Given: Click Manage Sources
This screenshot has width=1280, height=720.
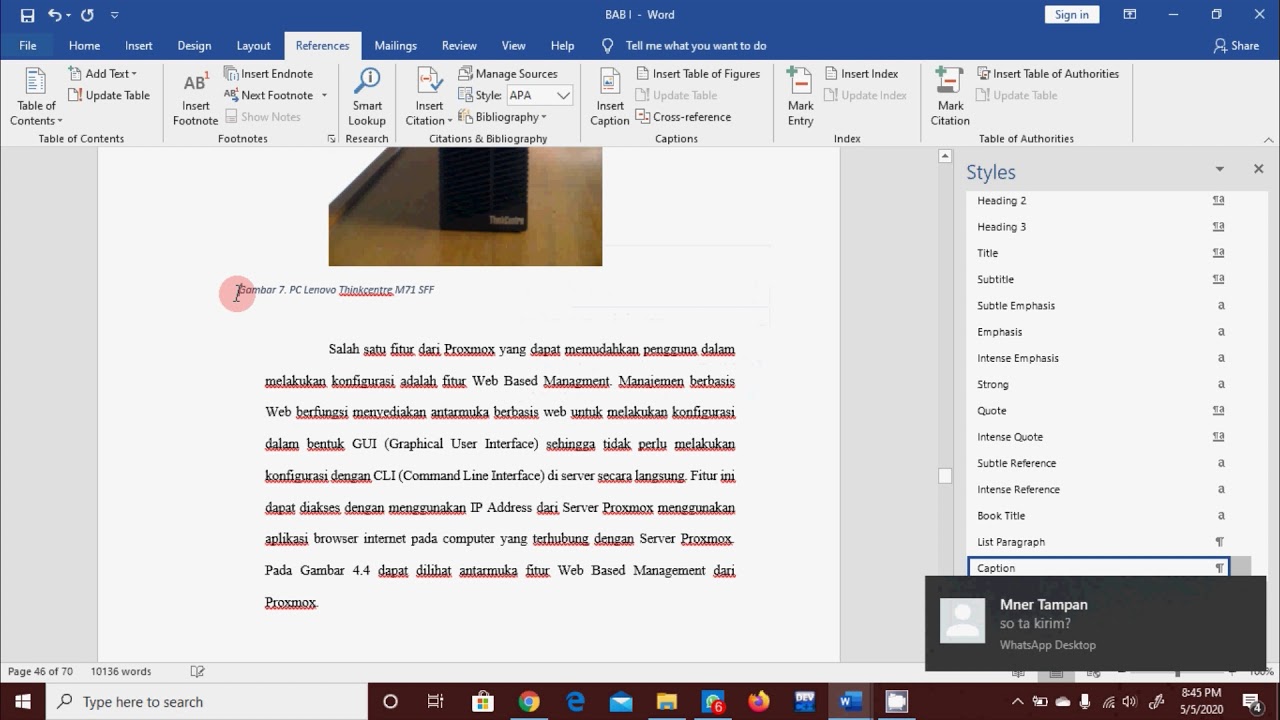Looking at the screenshot, I should (x=507, y=73).
